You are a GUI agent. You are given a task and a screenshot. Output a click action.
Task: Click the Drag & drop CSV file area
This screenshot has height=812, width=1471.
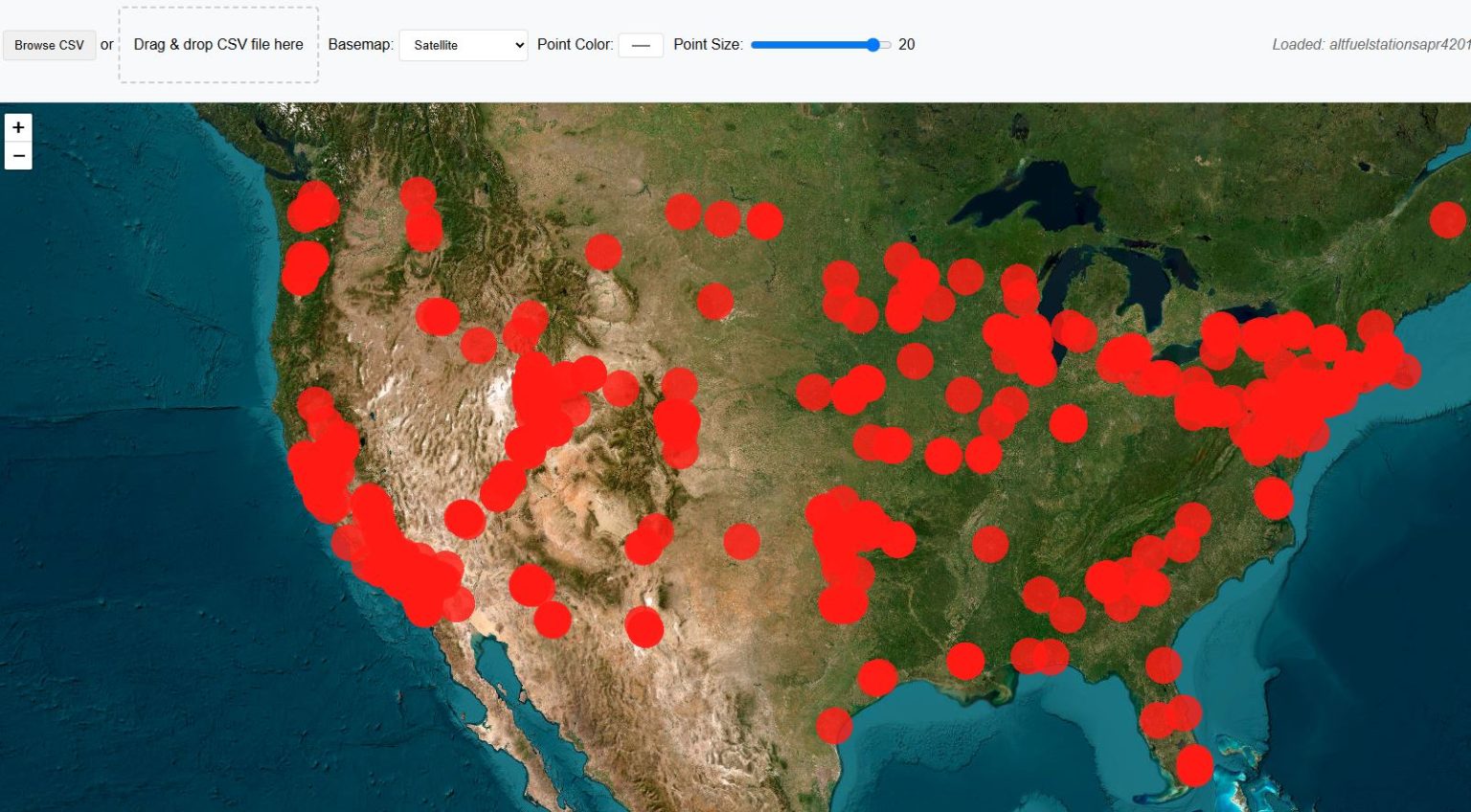(x=218, y=44)
